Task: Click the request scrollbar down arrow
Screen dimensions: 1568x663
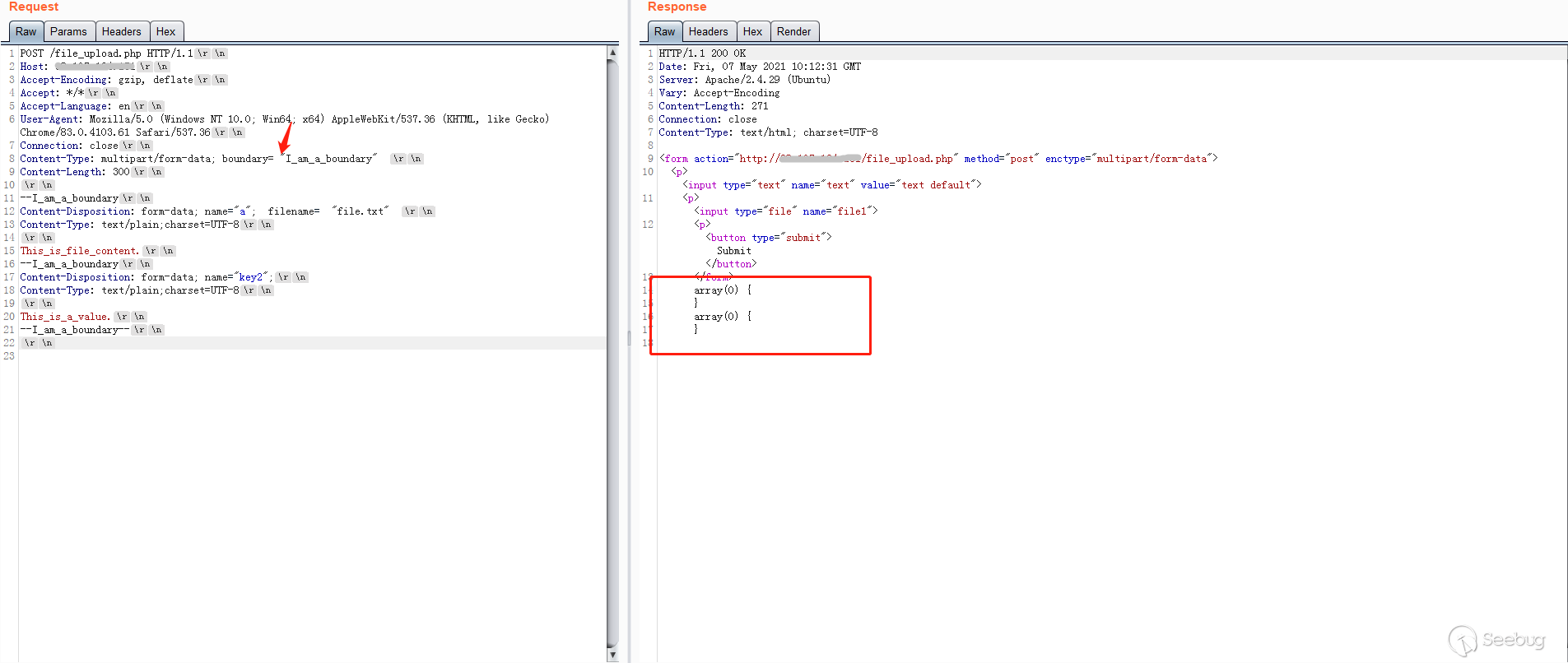Action: point(612,655)
